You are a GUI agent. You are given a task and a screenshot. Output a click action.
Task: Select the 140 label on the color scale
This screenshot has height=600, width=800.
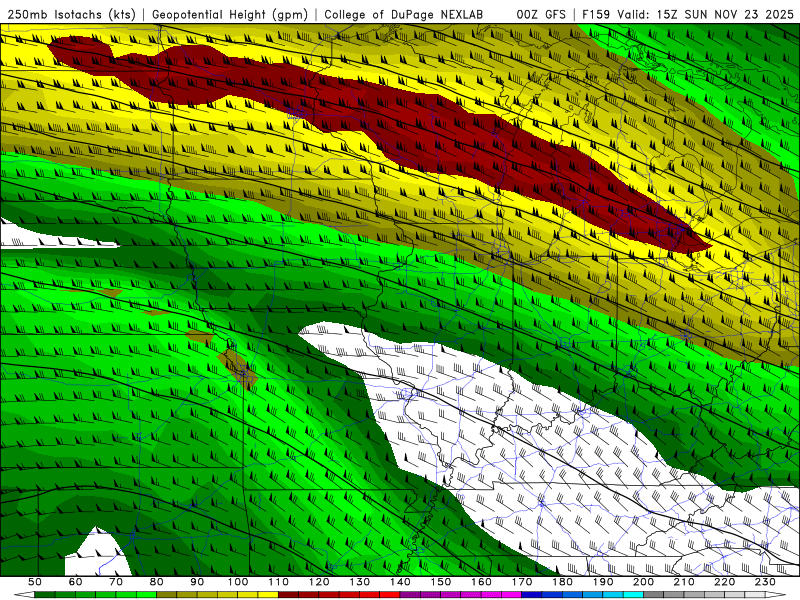(x=400, y=582)
